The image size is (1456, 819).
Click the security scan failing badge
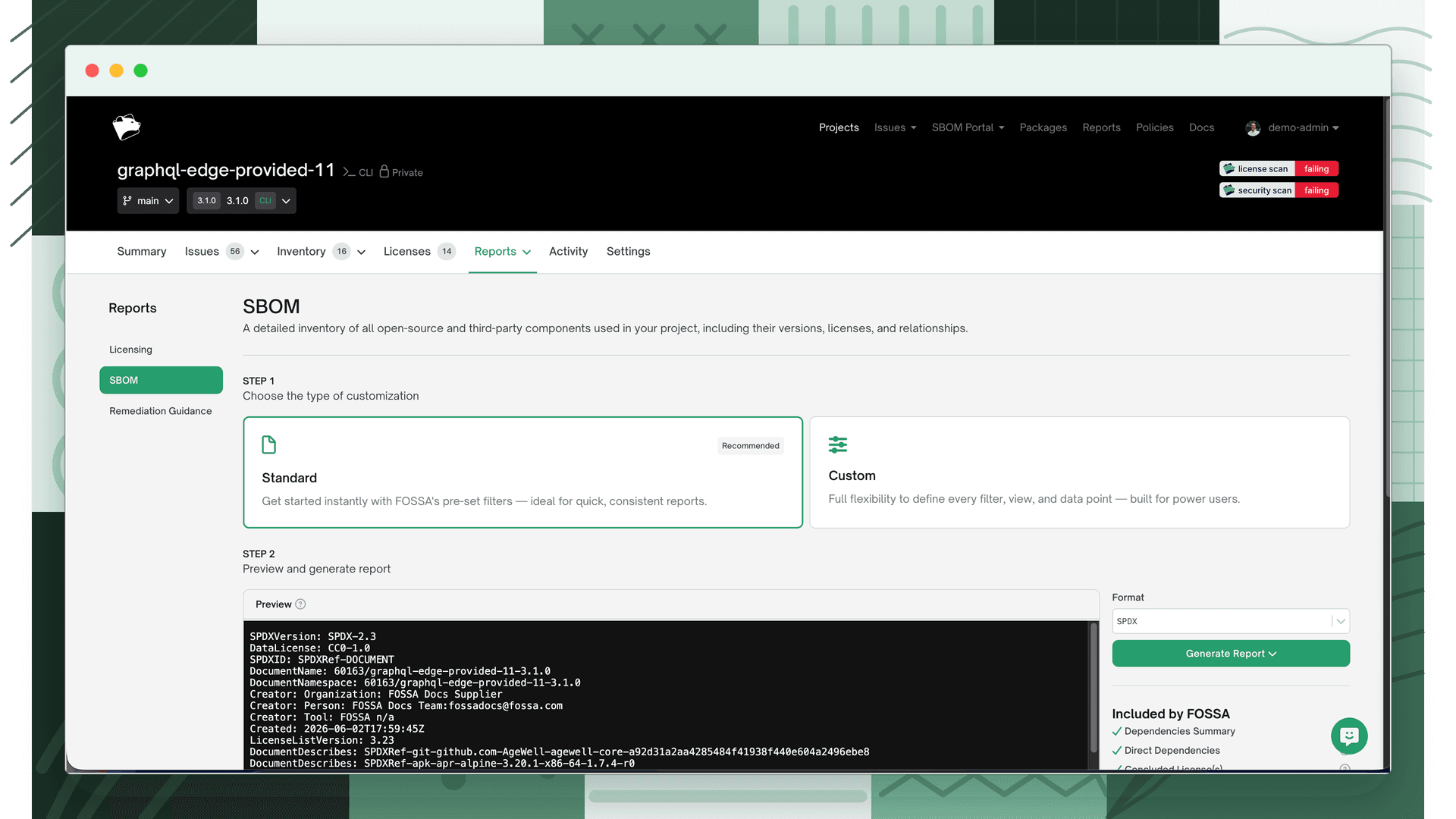point(1279,190)
